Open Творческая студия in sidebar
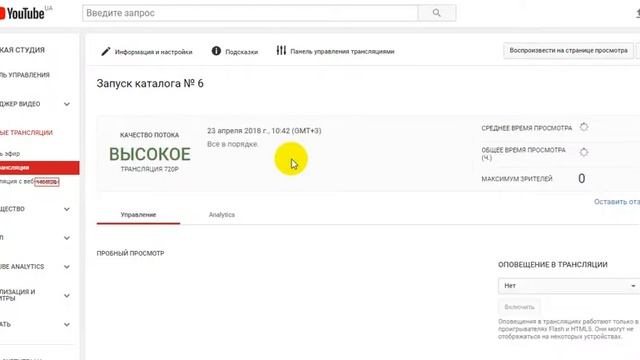The width and height of the screenshot is (640, 360). tap(22, 50)
